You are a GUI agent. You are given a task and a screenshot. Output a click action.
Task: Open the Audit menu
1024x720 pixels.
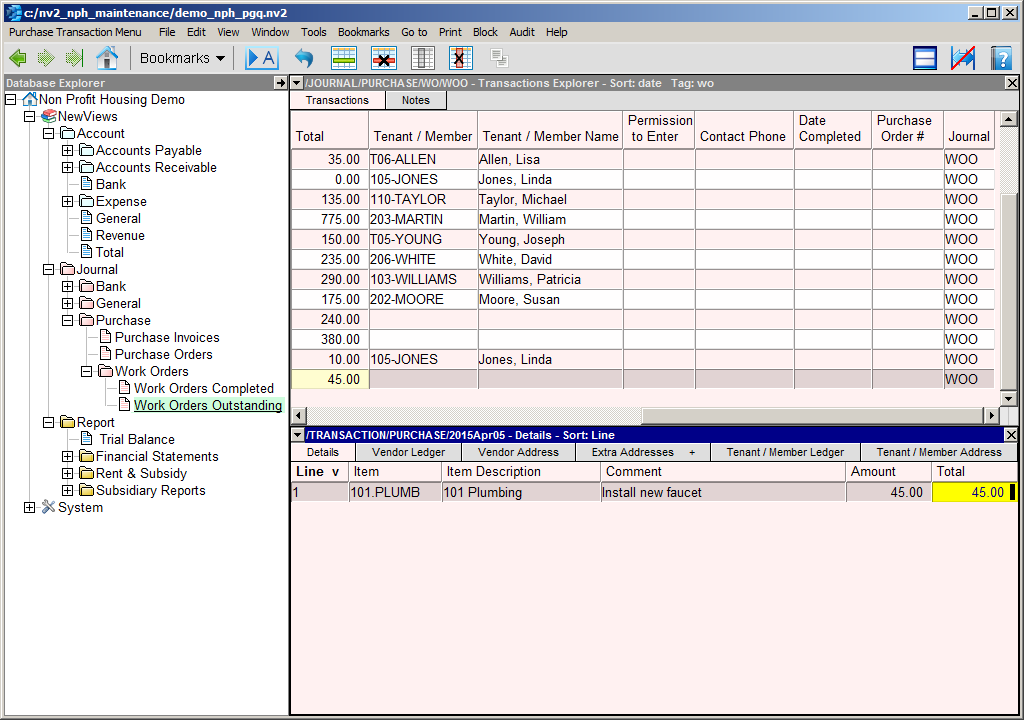[522, 32]
